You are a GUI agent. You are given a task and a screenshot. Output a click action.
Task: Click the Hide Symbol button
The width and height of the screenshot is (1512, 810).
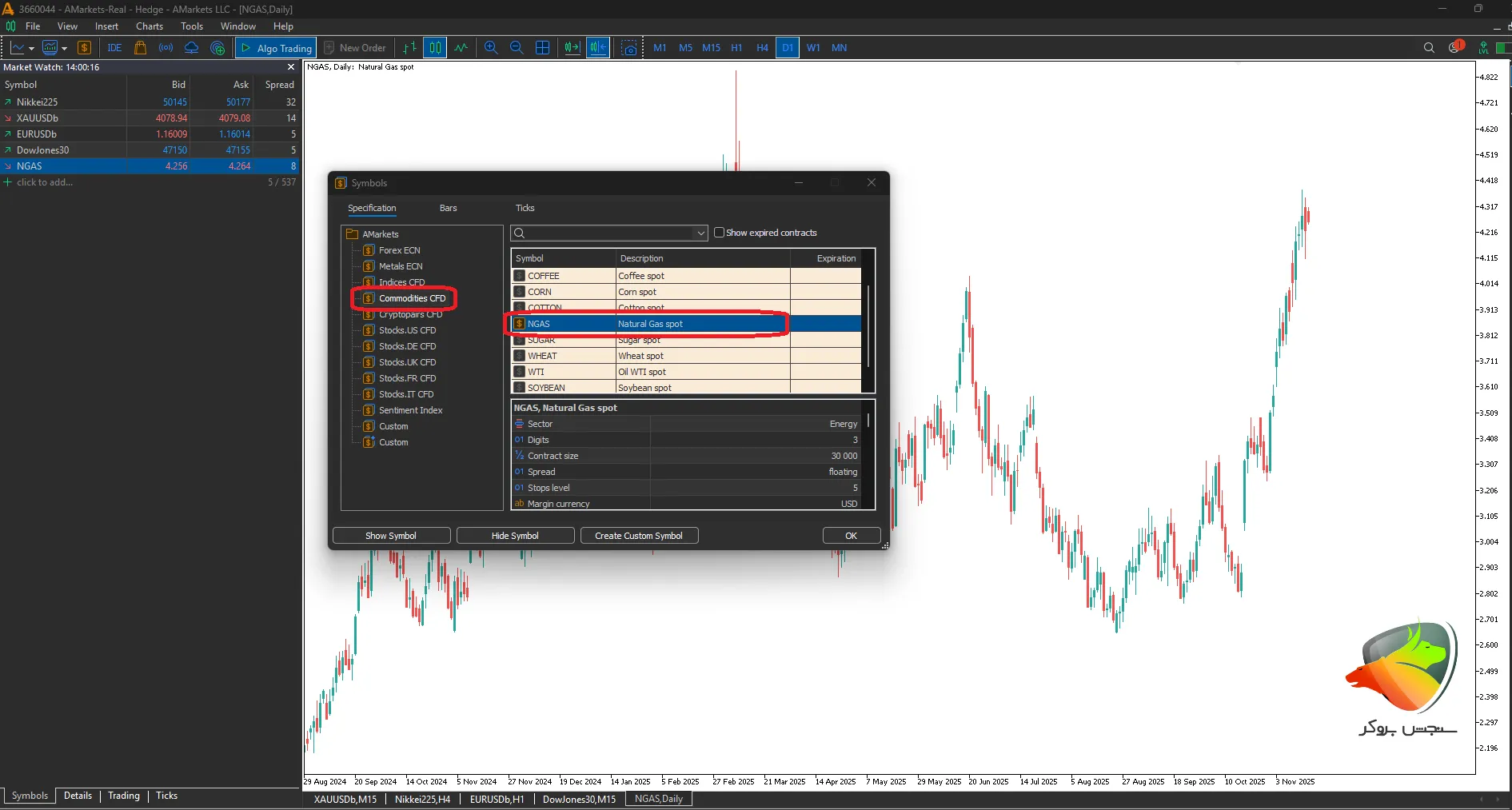[515, 536]
